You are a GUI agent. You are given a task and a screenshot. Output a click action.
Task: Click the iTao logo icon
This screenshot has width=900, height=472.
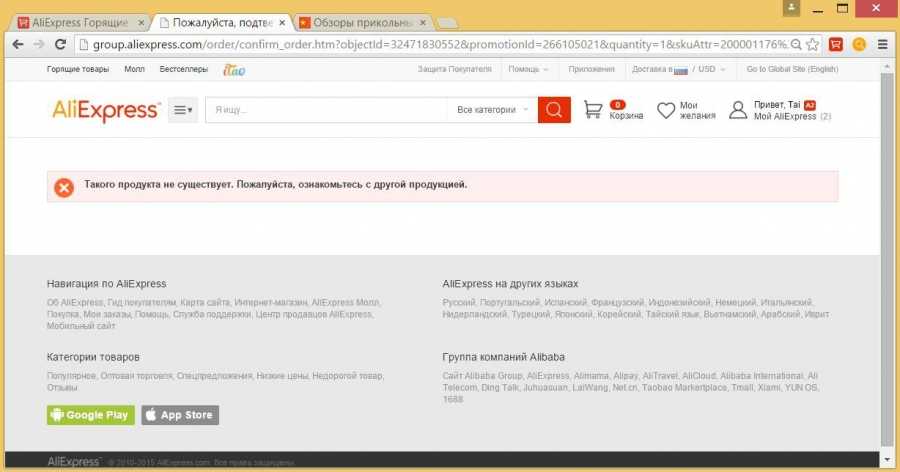click(234, 70)
